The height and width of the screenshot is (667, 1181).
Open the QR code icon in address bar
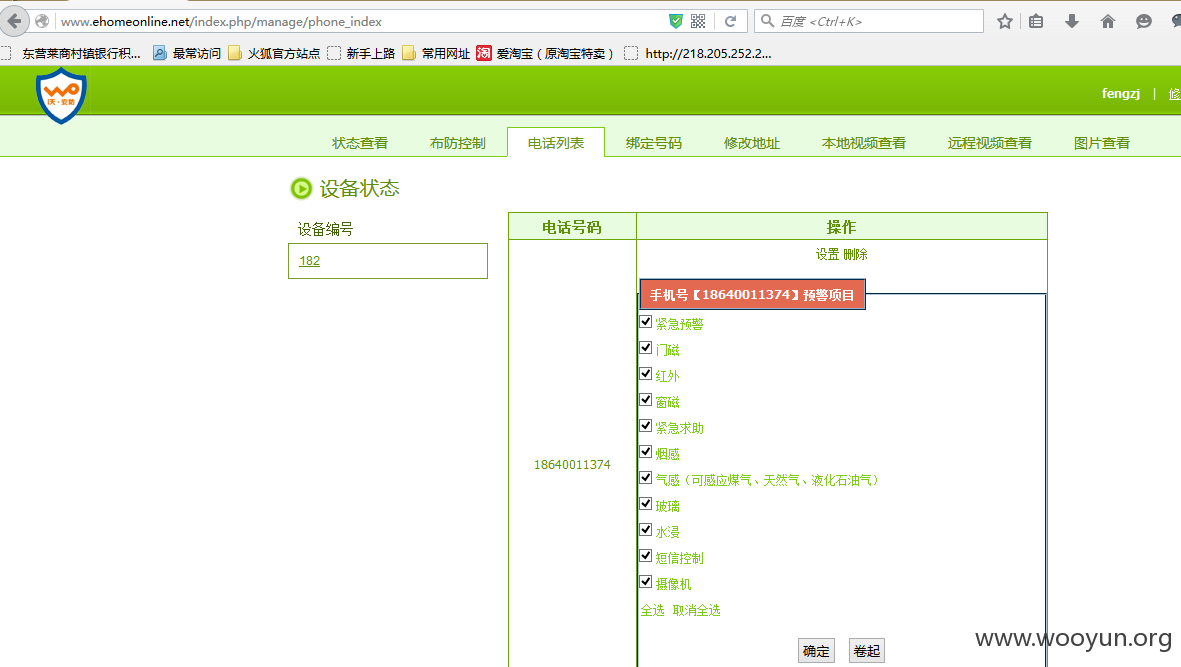pos(698,21)
